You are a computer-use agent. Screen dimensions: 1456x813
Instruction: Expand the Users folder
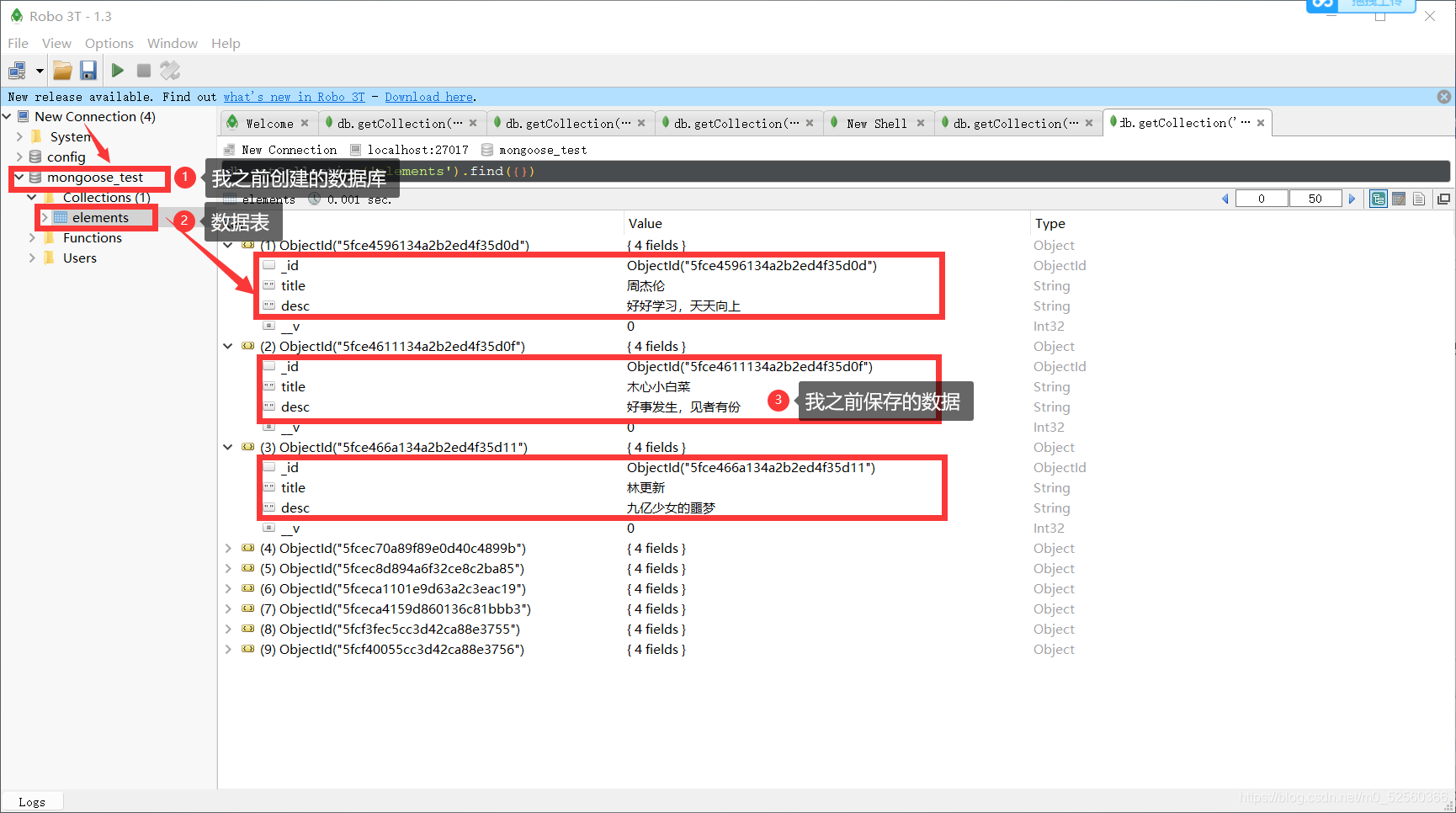coord(32,258)
